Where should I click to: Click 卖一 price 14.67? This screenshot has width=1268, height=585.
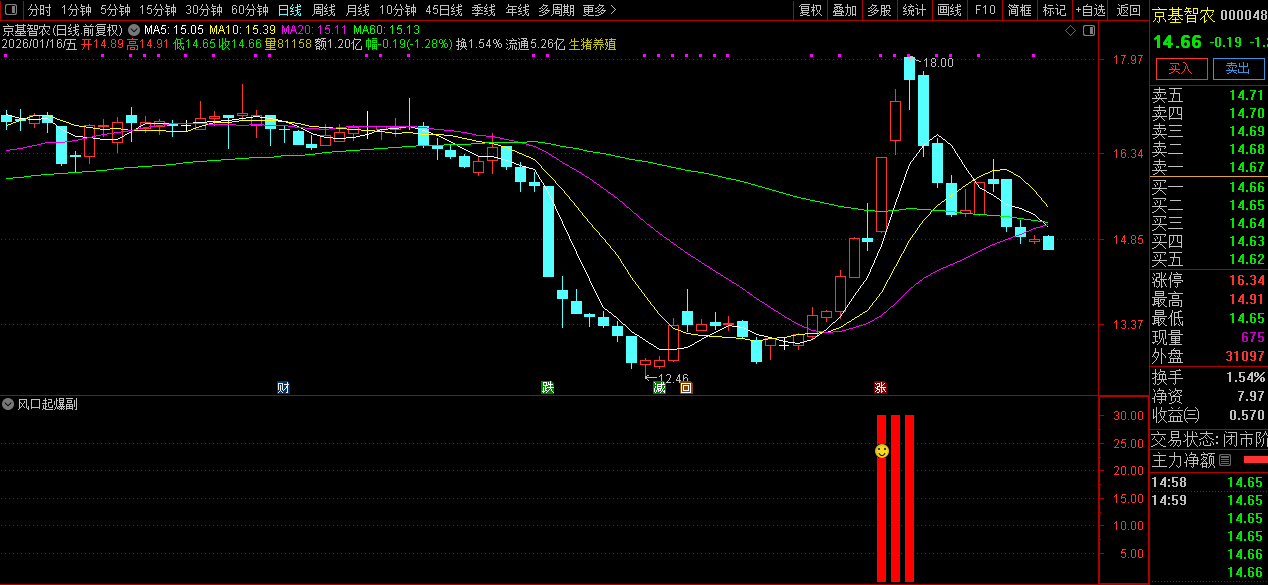1247,167
